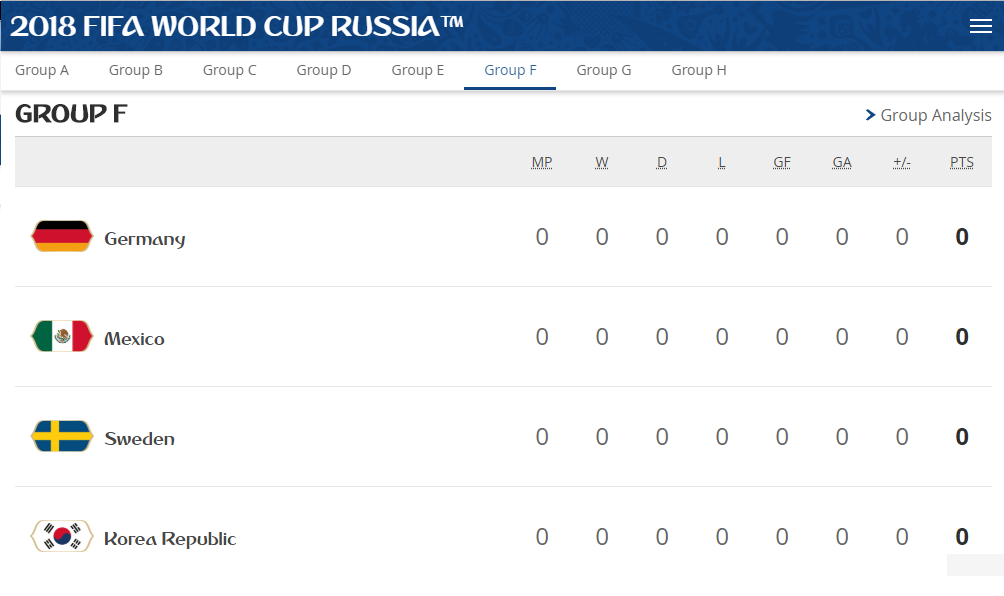Select the Group C tab
The height and width of the screenshot is (596, 1004).
(230, 70)
